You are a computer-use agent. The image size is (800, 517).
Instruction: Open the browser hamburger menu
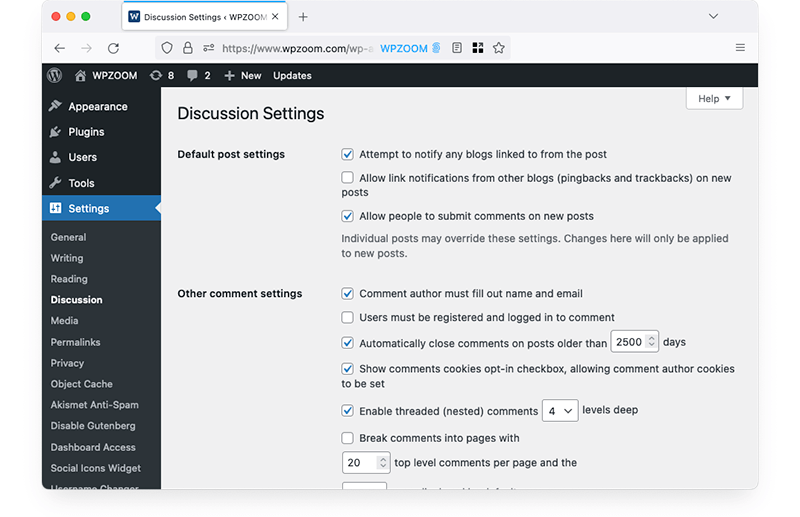(740, 47)
